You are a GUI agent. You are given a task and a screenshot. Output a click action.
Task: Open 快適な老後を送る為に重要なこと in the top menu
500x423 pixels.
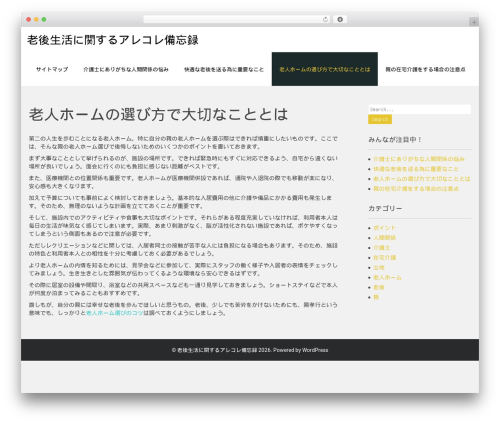pos(224,69)
